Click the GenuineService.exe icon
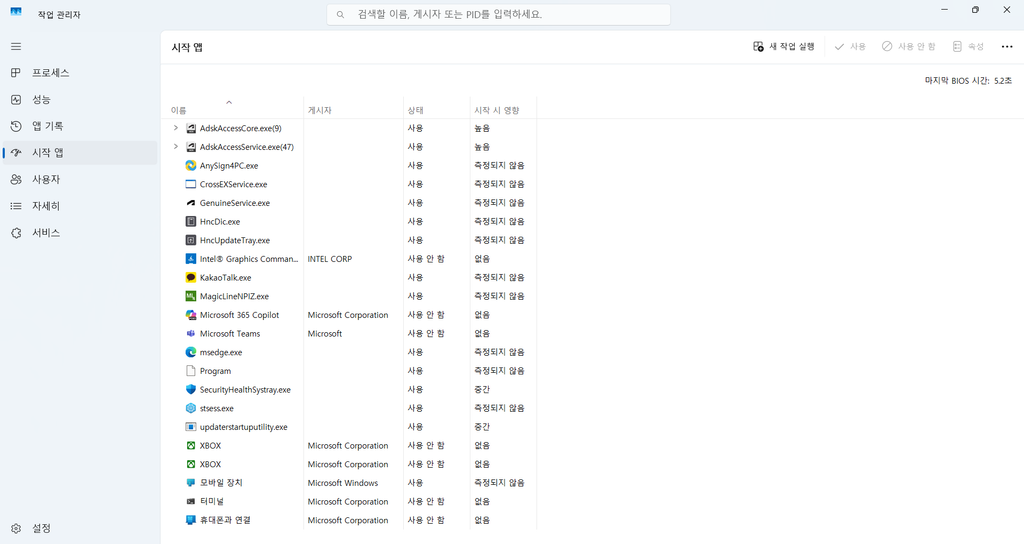Image resolution: width=1024 pixels, height=544 pixels. (191, 203)
